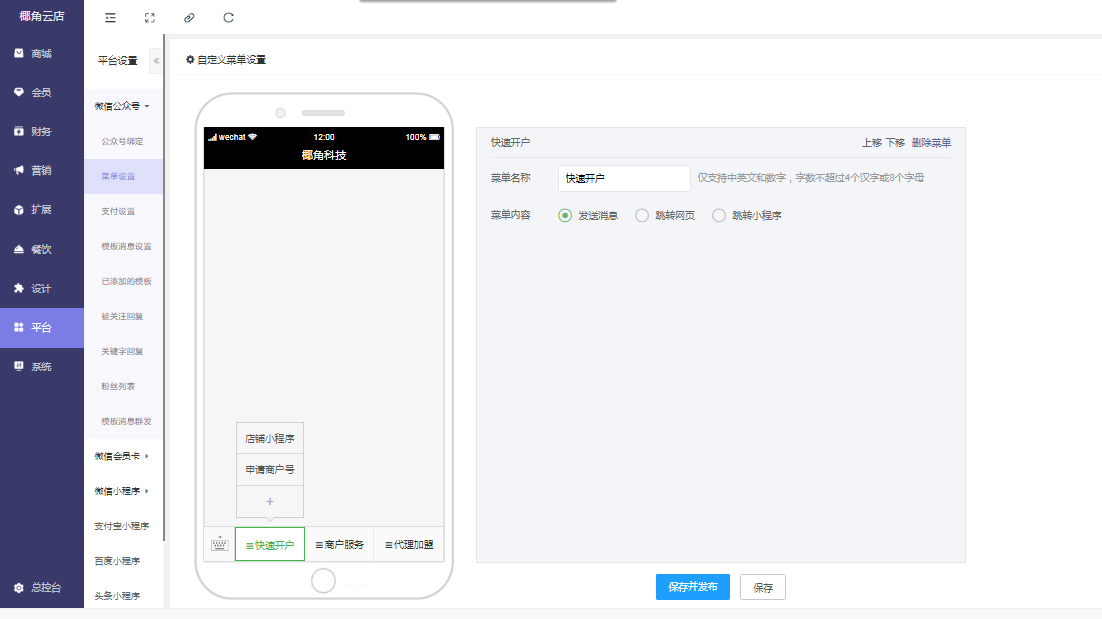The width and height of the screenshot is (1102, 619).
Task: Click the 设计 puzzle icon
Action: [x=19, y=288]
